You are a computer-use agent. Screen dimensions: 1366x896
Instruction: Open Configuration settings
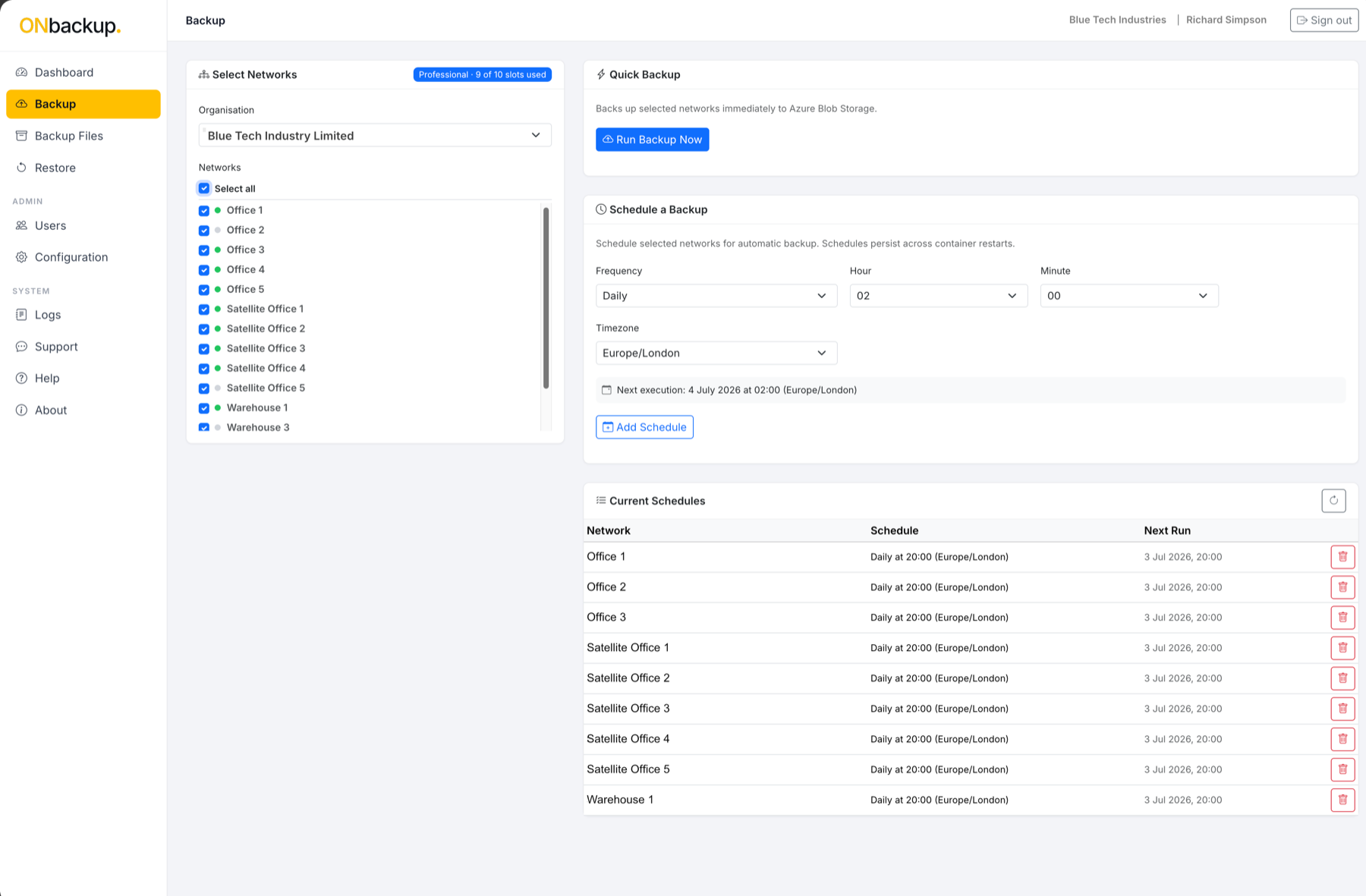(x=83, y=257)
